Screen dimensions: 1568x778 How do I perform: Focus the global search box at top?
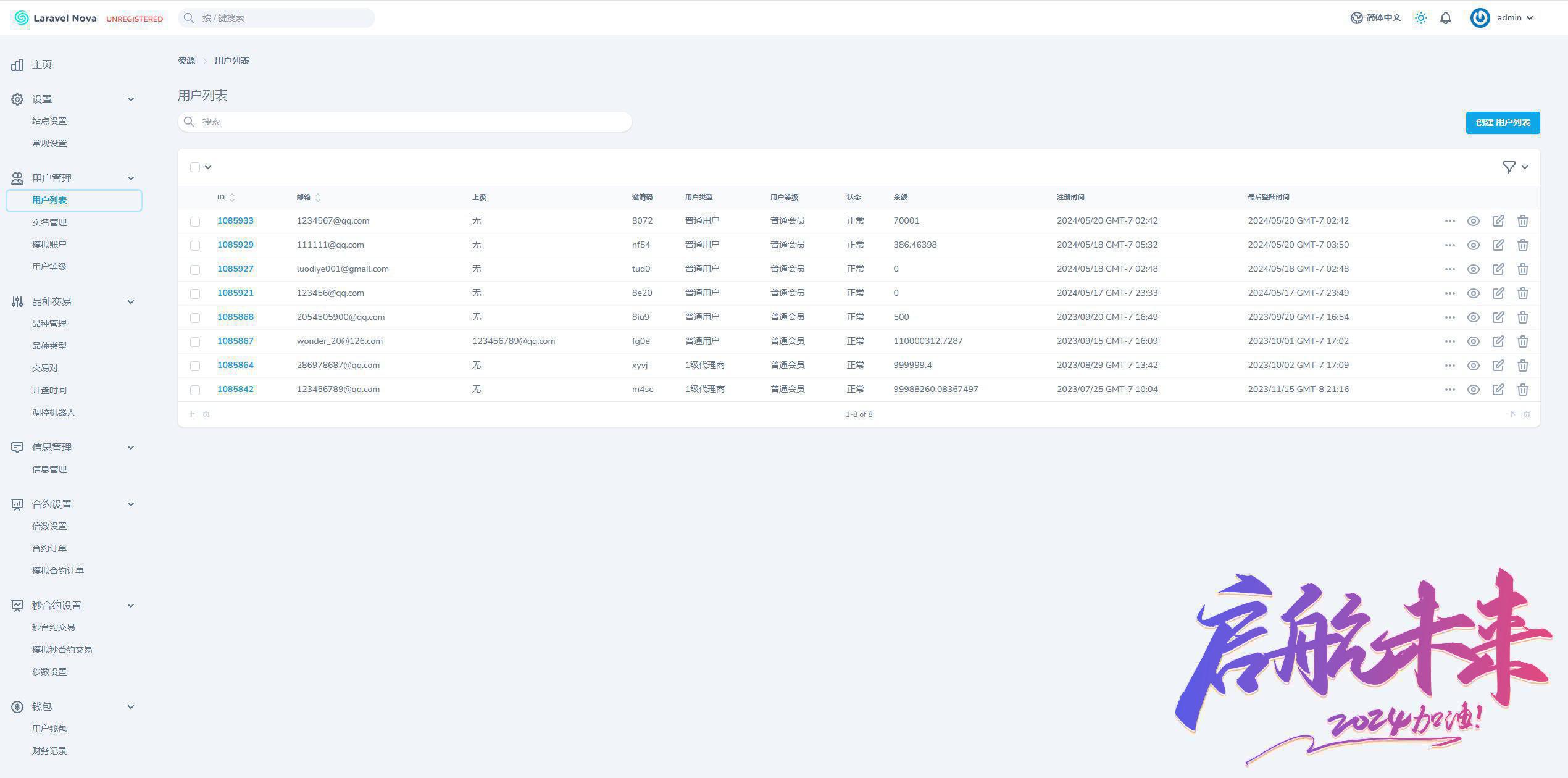[x=277, y=18]
